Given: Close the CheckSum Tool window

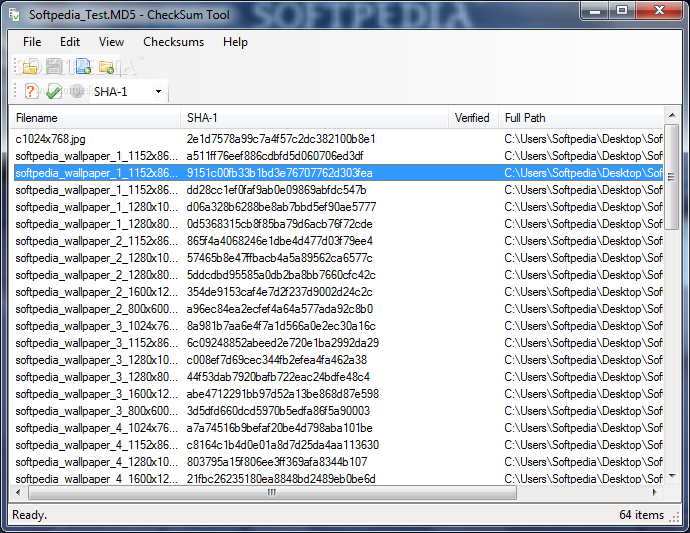Looking at the screenshot, I should (x=659, y=11).
